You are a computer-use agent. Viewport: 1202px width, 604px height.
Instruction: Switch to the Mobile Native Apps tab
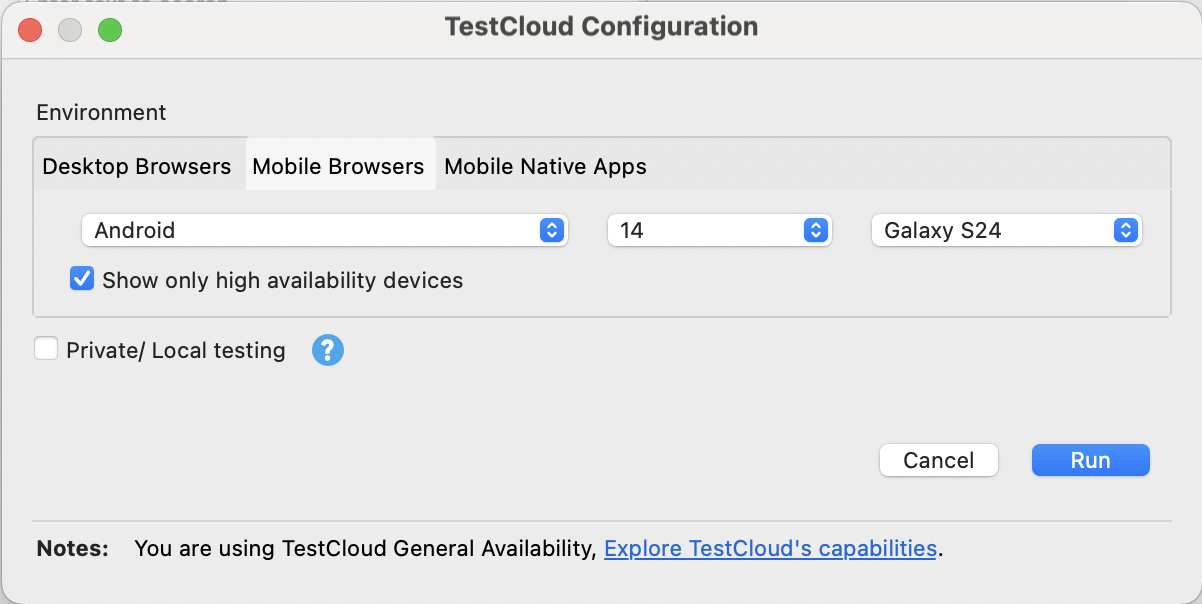coord(545,166)
